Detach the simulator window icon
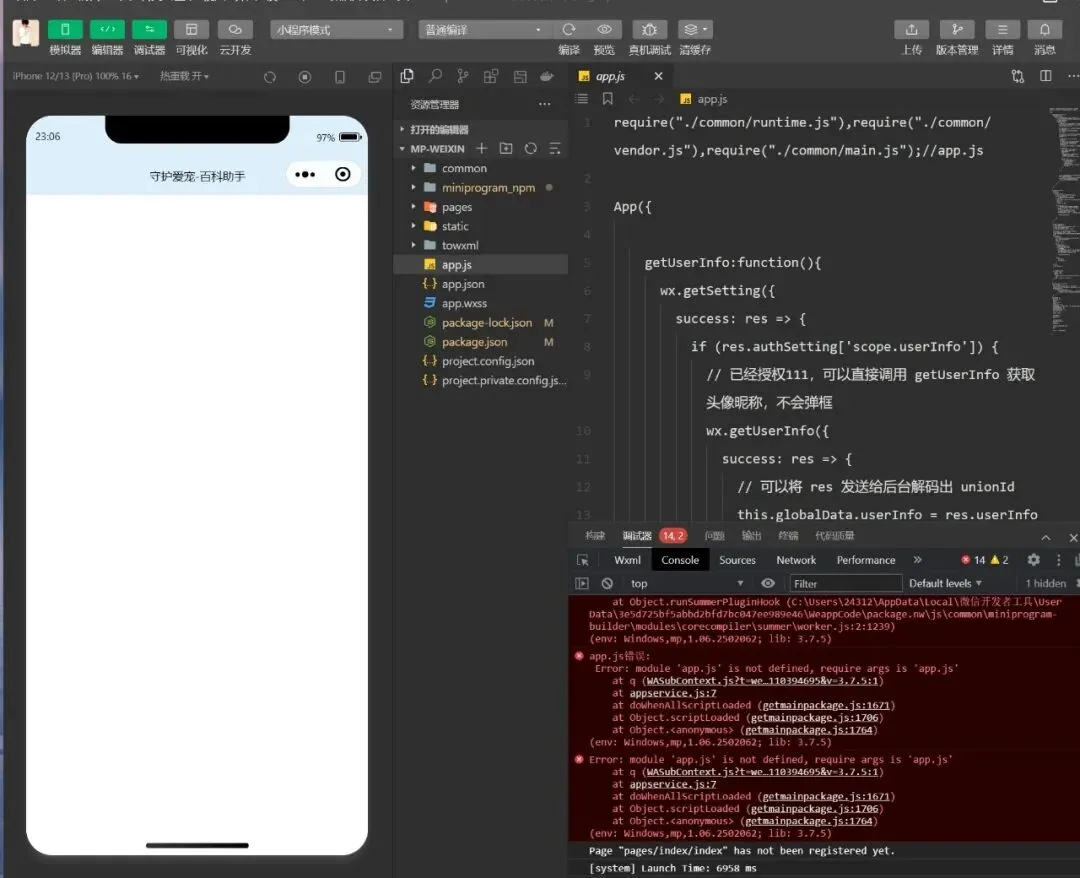This screenshot has width=1080, height=878. point(375,77)
